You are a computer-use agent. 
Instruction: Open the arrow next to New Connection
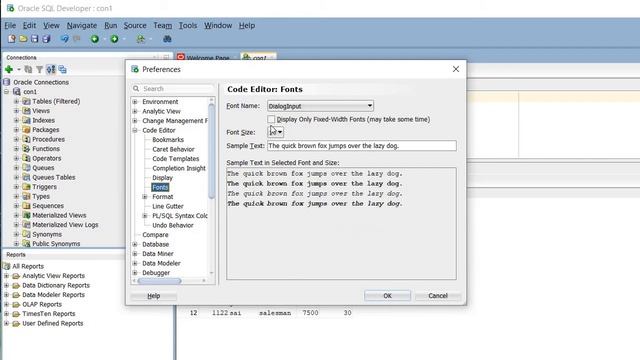18,69
